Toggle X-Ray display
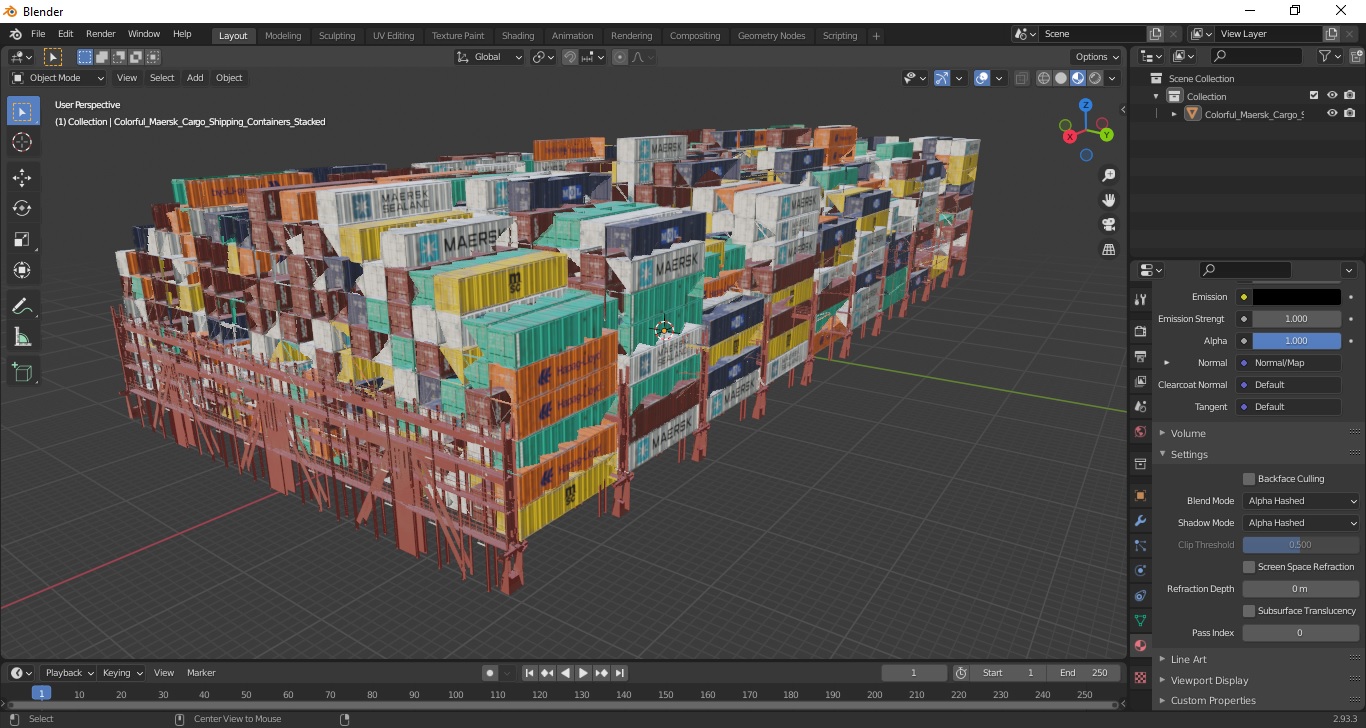This screenshot has width=1366, height=728. pos(1021,78)
